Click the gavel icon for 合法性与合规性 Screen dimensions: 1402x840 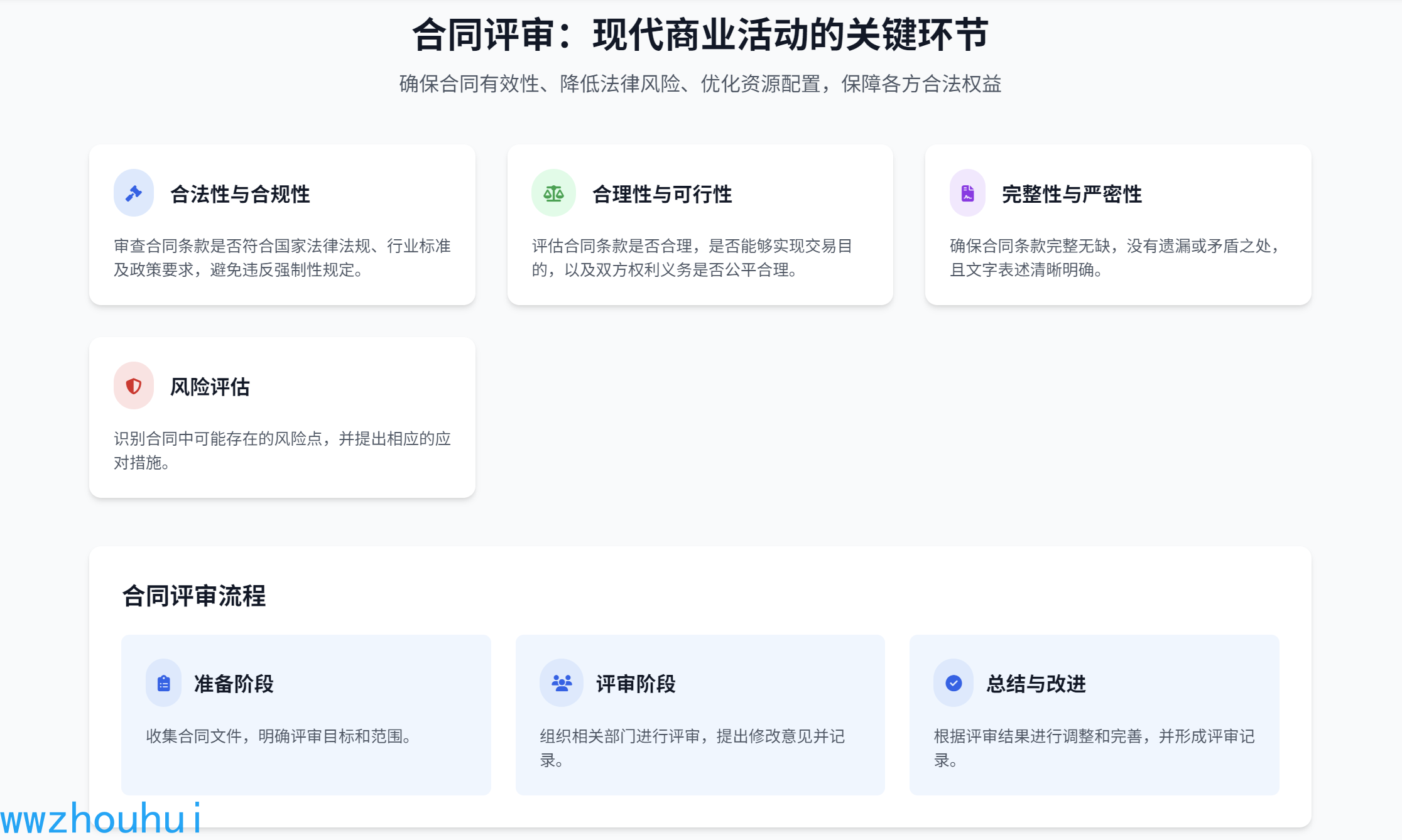pos(133,193)
